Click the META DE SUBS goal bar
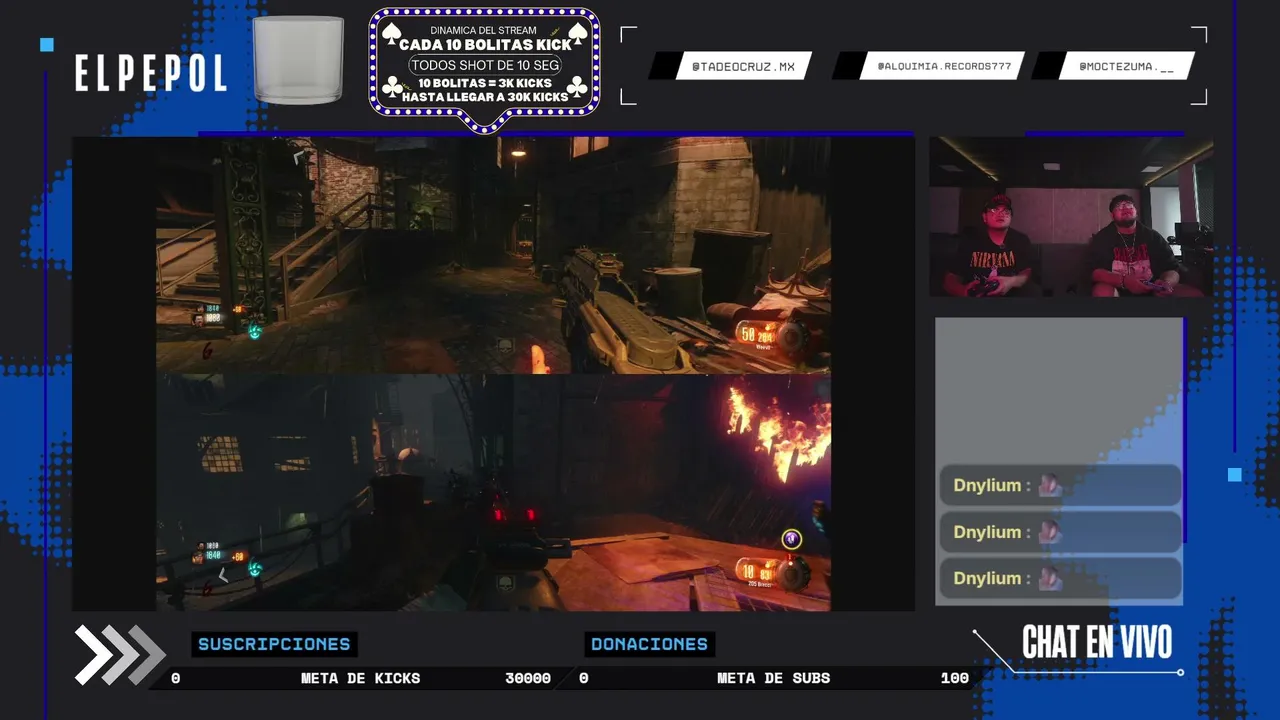Screen dimensions: 1280x720 (x=773, y=678)
